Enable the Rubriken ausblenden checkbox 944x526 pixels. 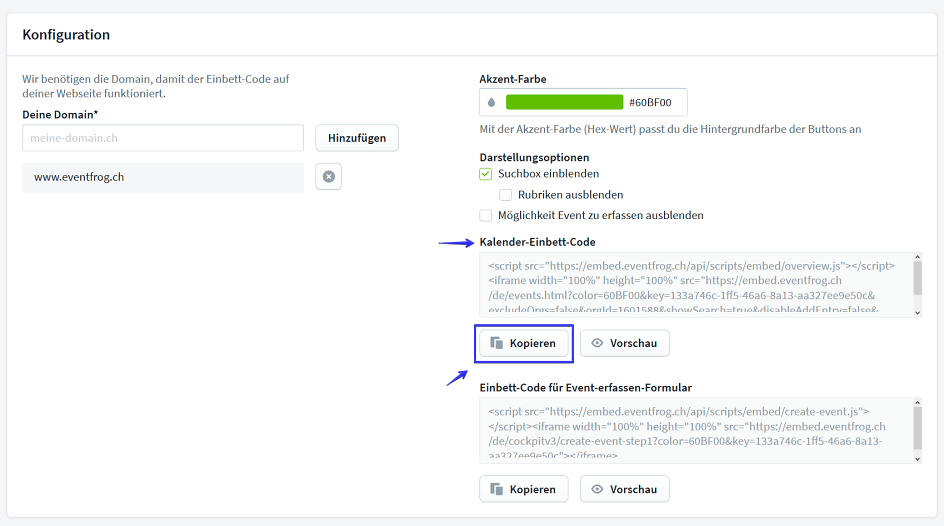click(506, 195)
